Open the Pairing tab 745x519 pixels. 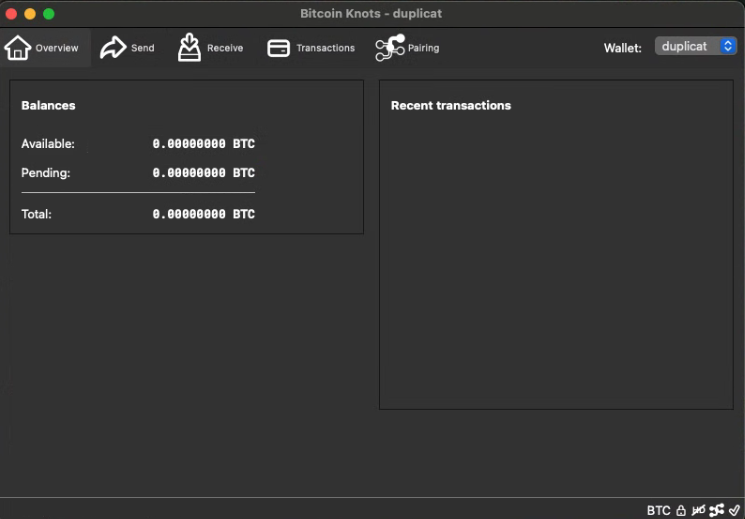pyautogui.click(x=407, y=48)
